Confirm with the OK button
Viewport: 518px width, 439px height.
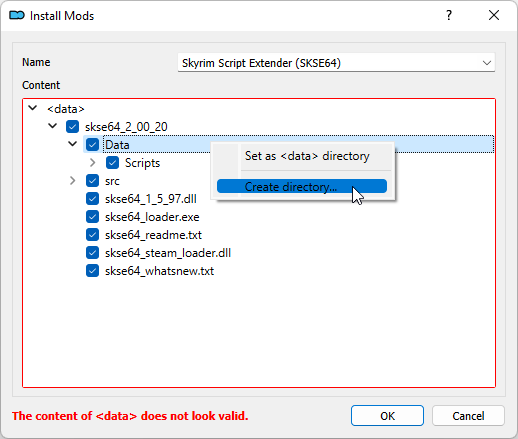coord(387,416)
